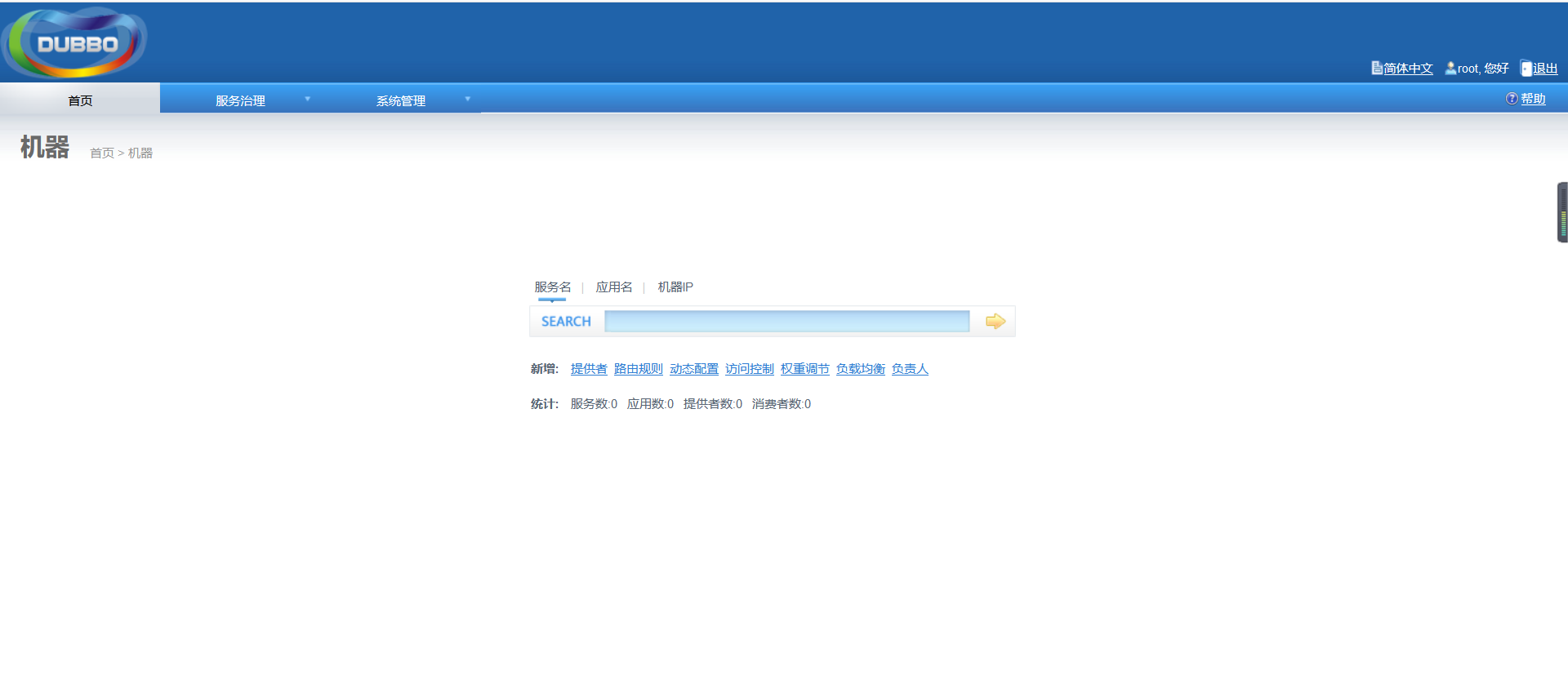This screenshot has width=1568, height=689.
Task: Select the 应用名 search tab
Action: pyautogui.click(x=614, y=287)
